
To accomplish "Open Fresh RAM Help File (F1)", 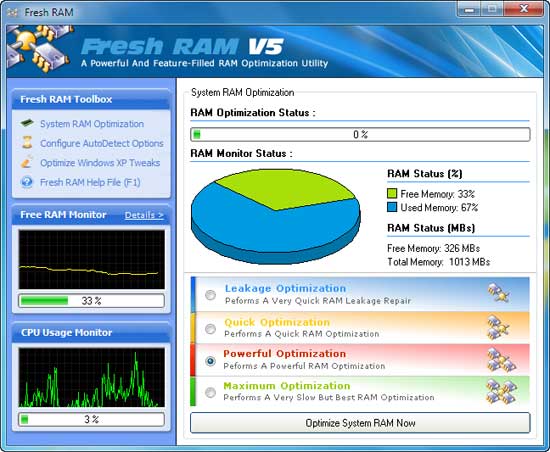I will point(90,182).
